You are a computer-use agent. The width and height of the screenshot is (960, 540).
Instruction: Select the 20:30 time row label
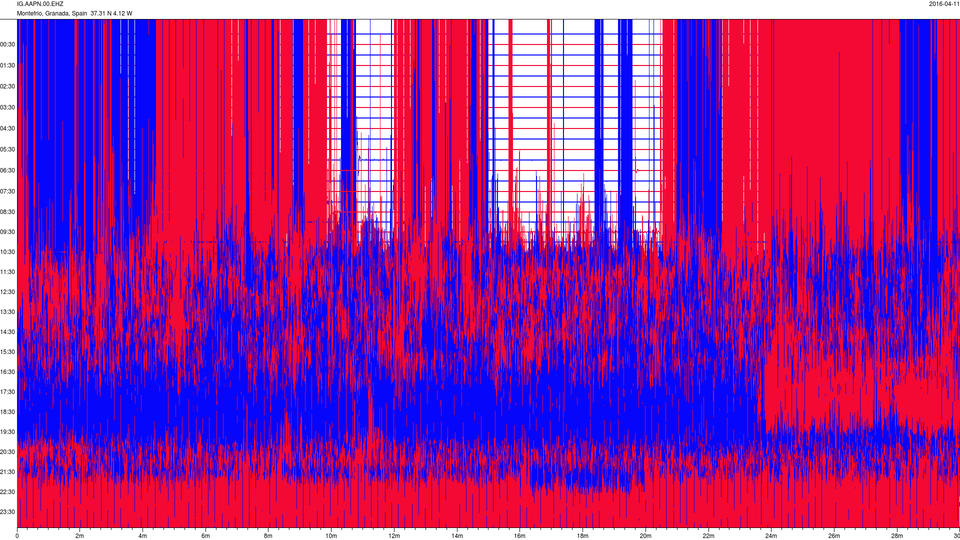7,452
